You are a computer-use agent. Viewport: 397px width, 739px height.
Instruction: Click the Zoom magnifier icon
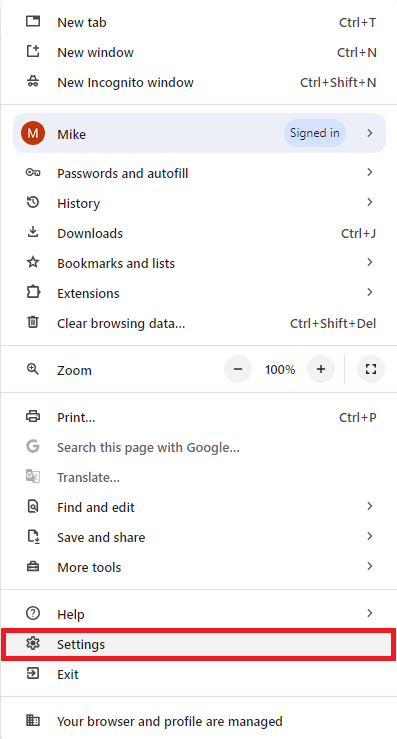coord(33,370)
